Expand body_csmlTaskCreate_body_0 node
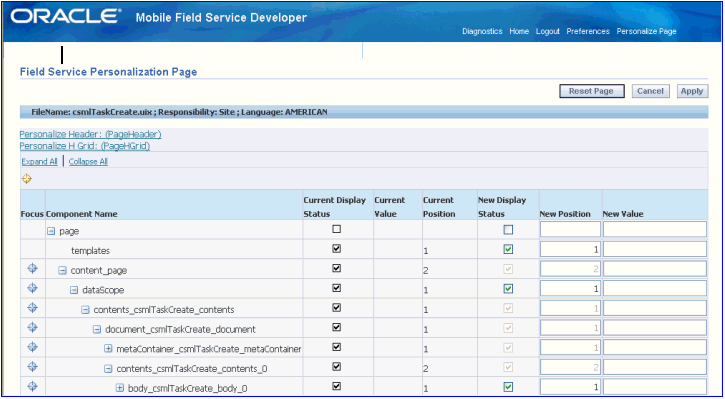The image size is (725, 399). coord(119,388)
